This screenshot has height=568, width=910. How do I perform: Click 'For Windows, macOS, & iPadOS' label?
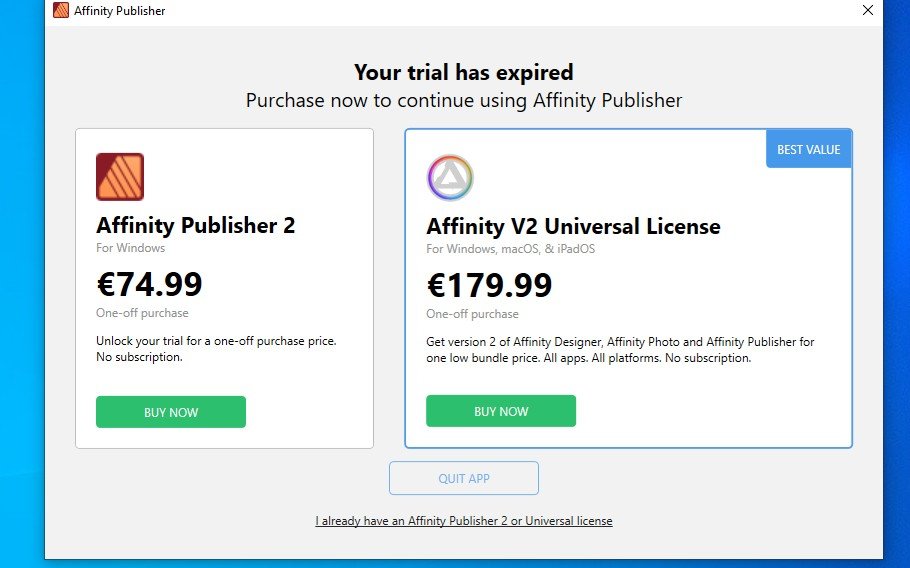pos(511,249)
